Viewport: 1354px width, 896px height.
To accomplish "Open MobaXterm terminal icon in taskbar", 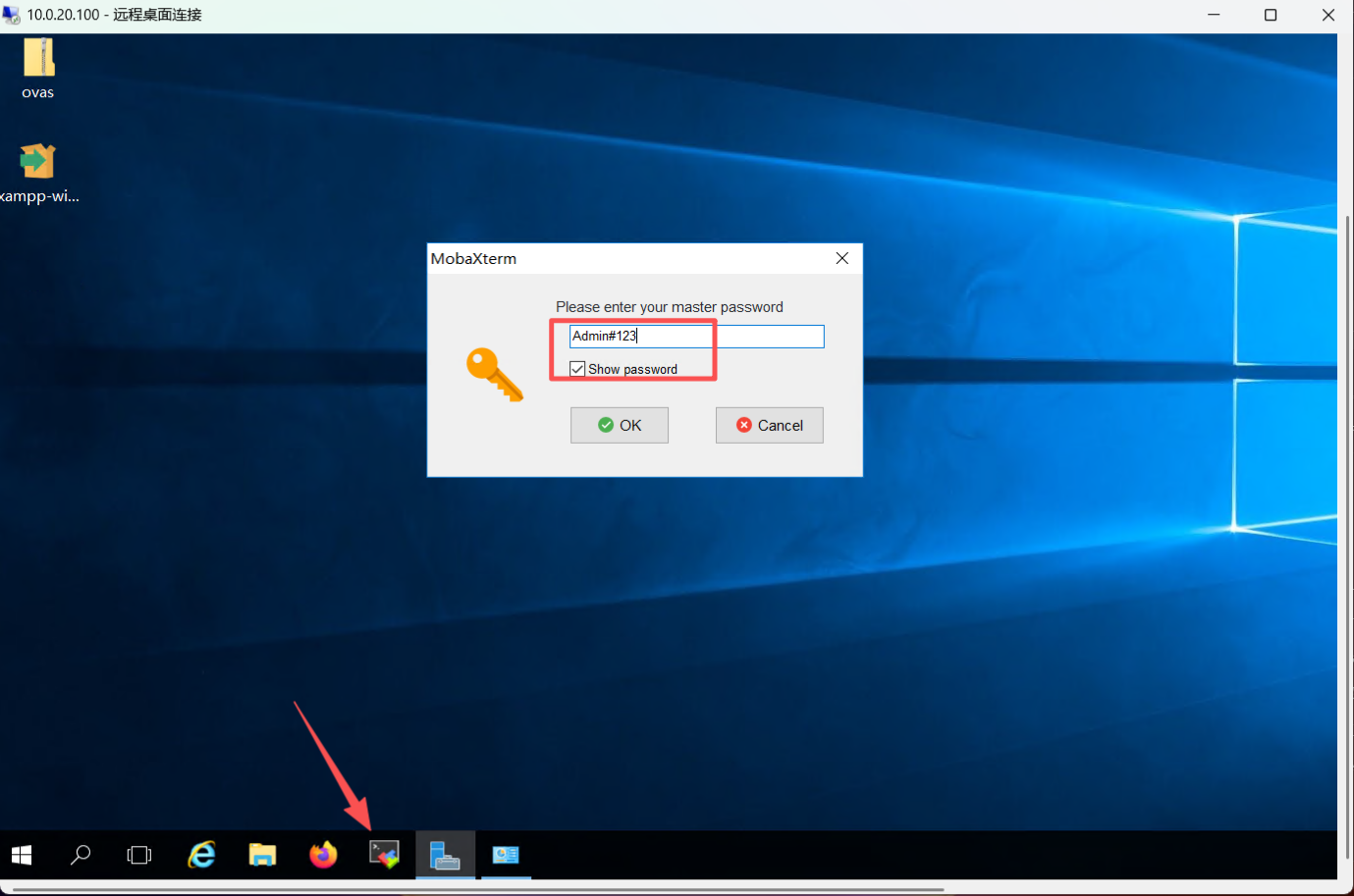I will coord(384,855).
